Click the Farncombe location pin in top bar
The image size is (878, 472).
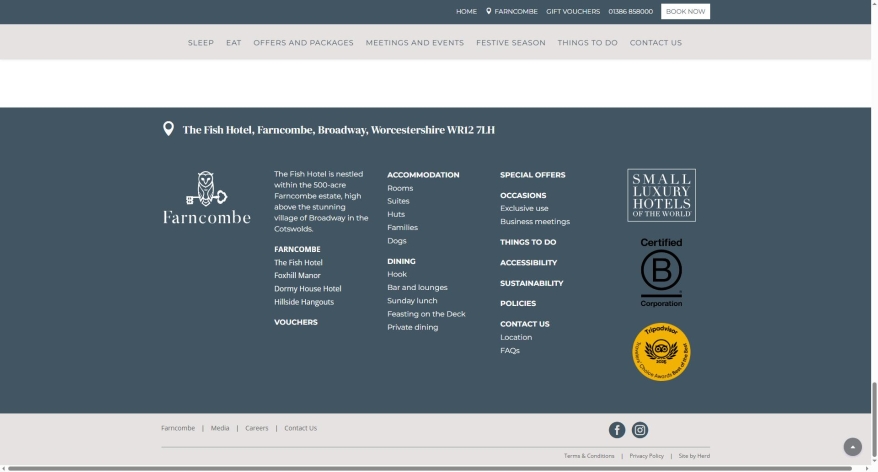click(512, 11)
